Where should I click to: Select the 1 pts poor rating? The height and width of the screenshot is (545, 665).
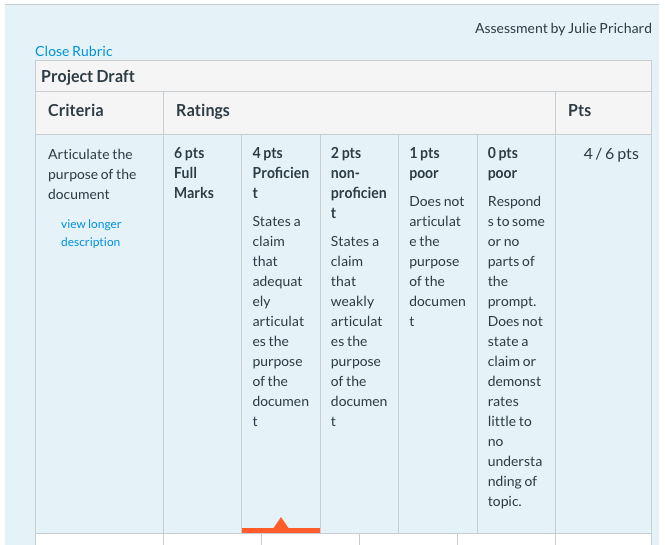click(x=438, y=334)
